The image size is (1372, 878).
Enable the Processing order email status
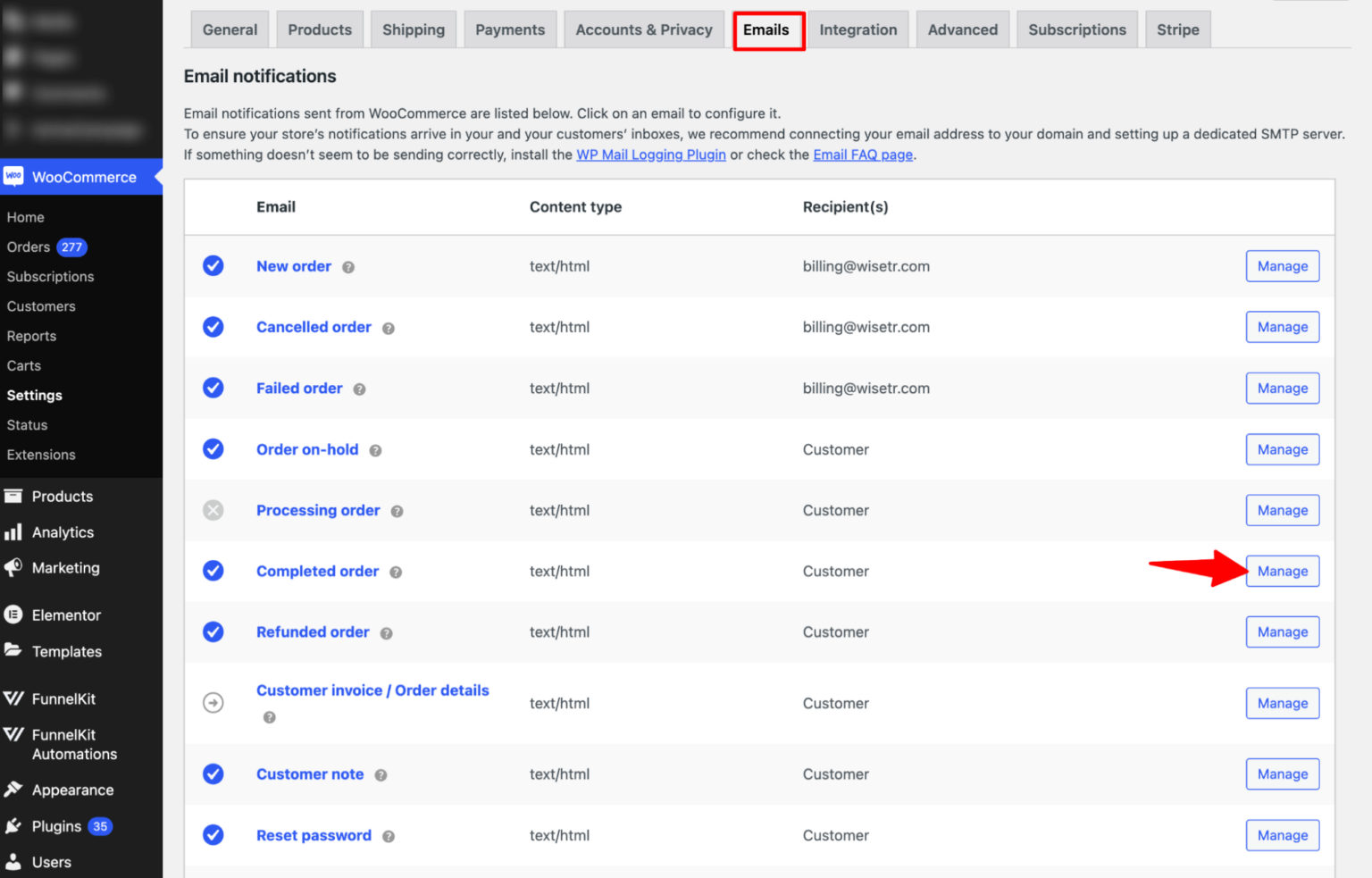213,510
